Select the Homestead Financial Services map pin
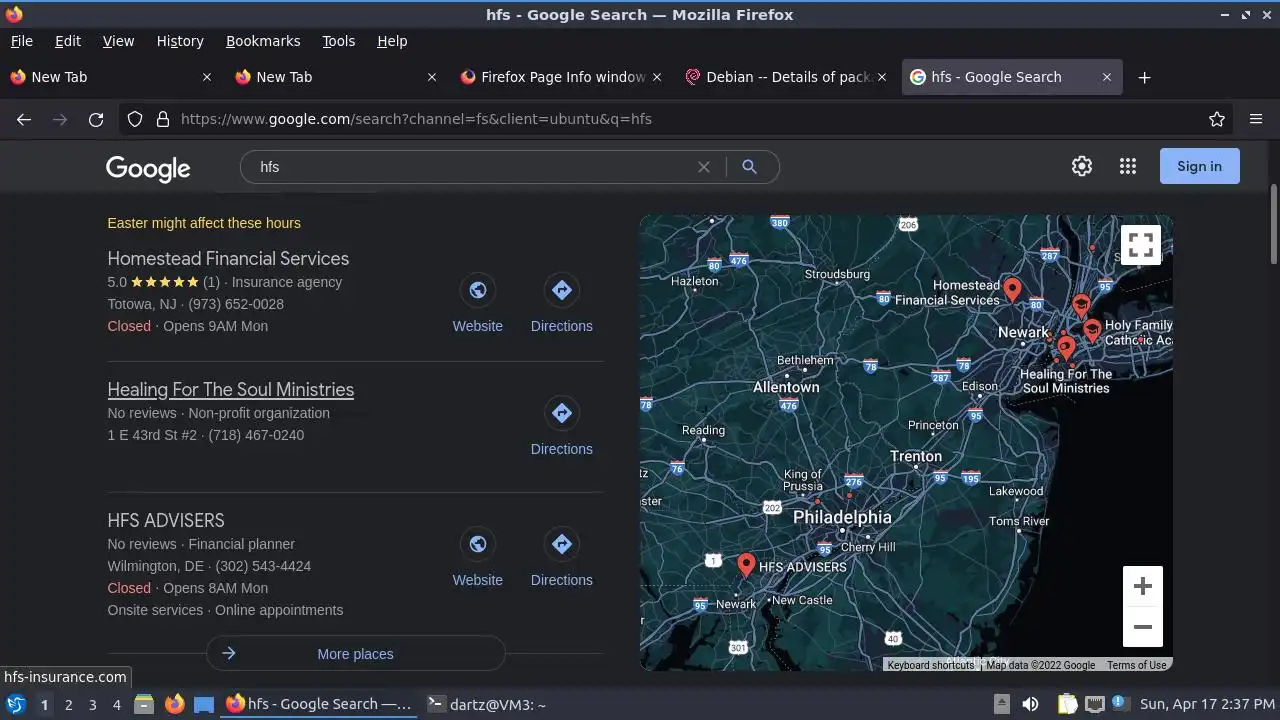The height and width of the screenshot is (720, 1280). (x=1012, y=290)
